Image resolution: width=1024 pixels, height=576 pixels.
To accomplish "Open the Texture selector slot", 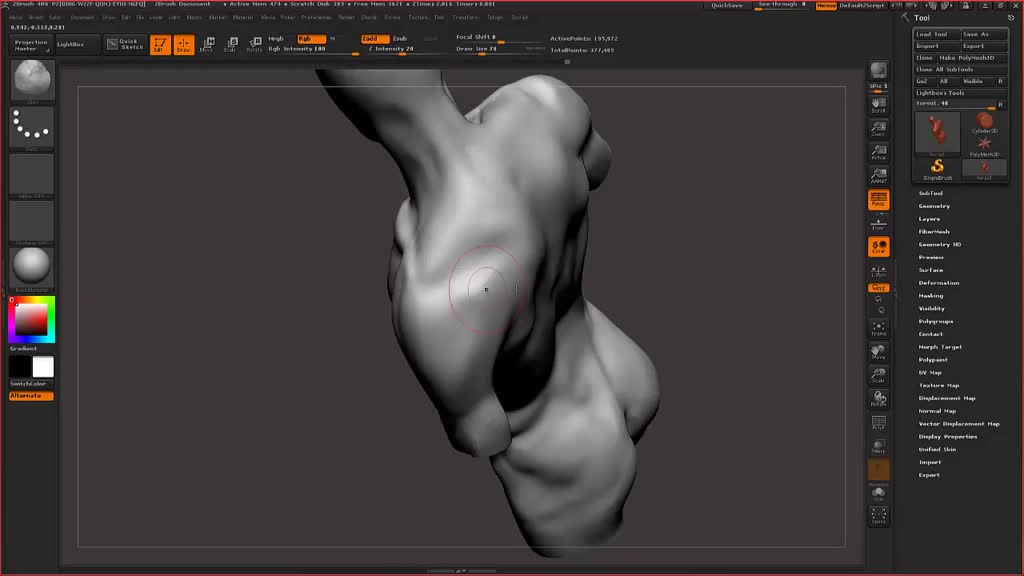I will tap(31, 223).
